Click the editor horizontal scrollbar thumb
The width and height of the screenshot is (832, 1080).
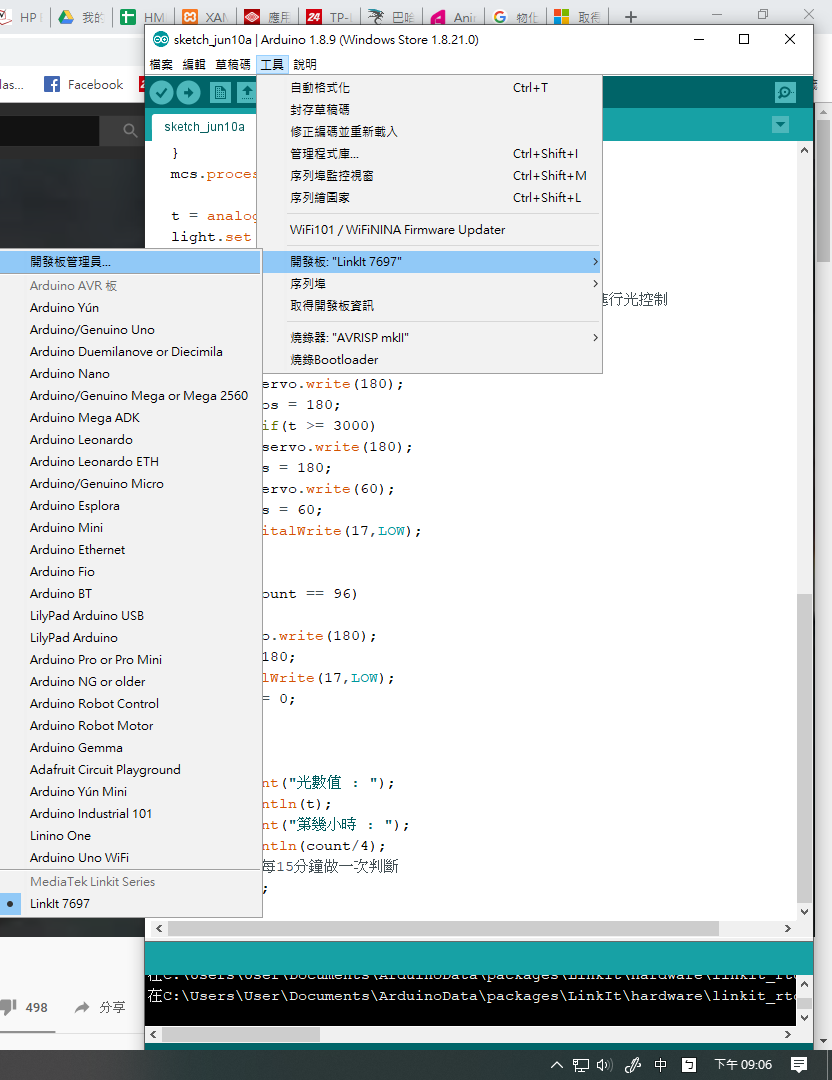(x=444, y=928)
